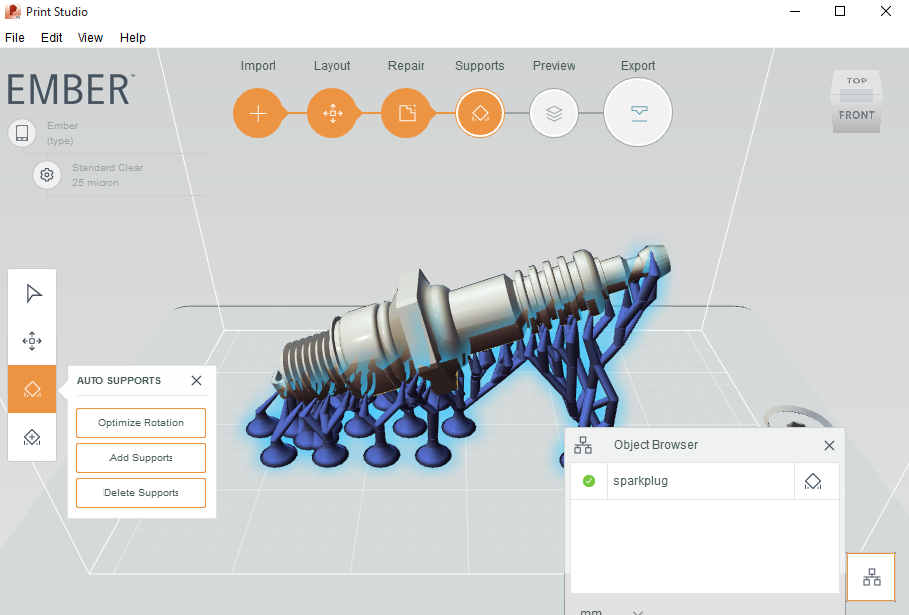Choose the move/transform tool in sidebar
The height and width of the screenshot is (615, 909).
point(33,341)
